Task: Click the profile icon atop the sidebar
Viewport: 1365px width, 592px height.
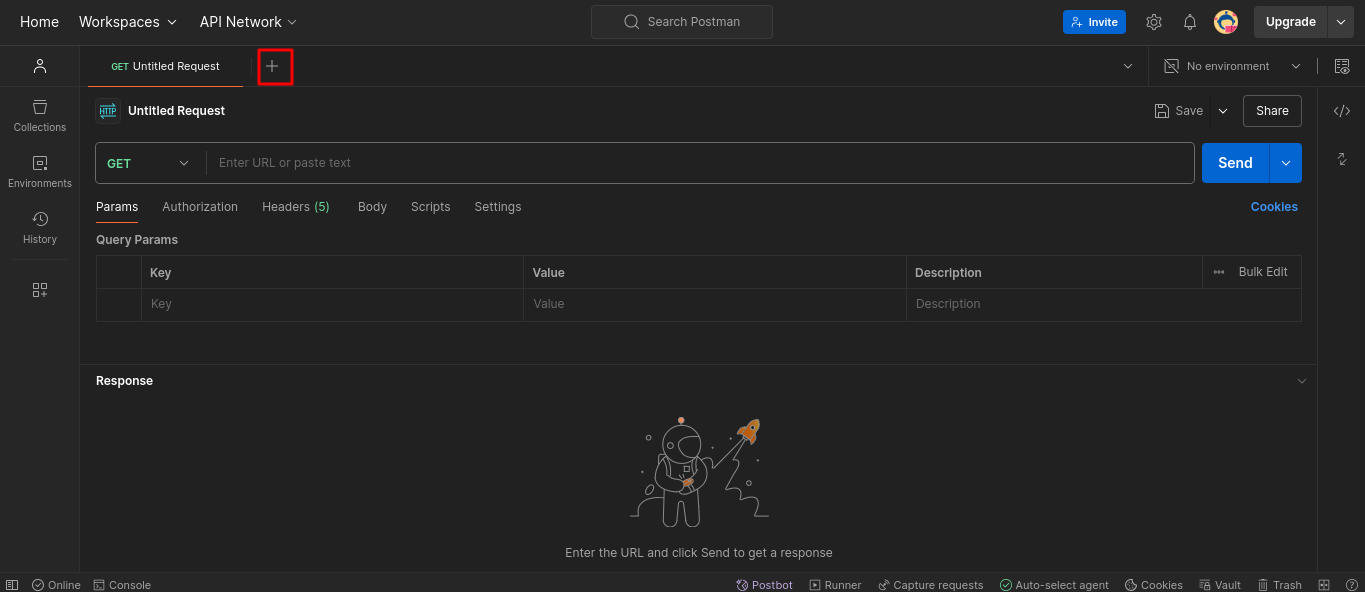Action: tap(40, 66)
